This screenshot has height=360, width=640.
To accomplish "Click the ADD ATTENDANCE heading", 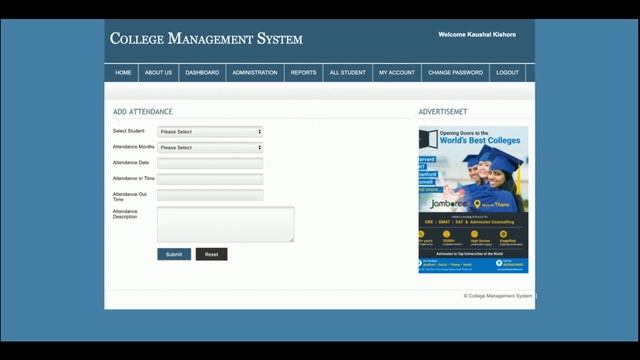I will pos(142,112).
